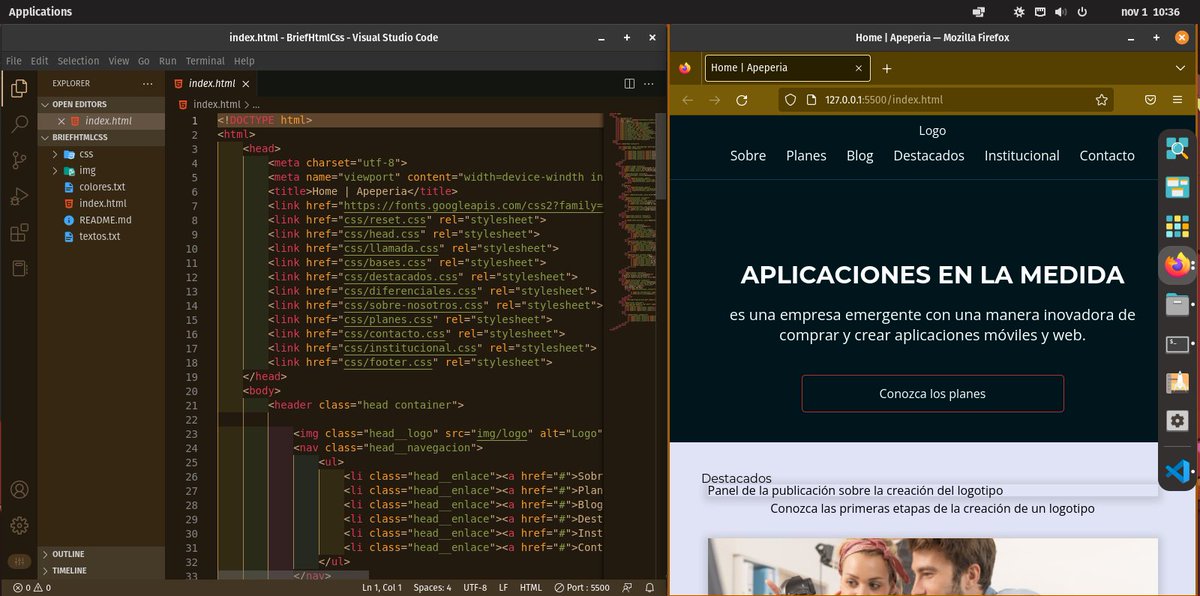
Task: Open the Source Control view
Action: point(19,160)
